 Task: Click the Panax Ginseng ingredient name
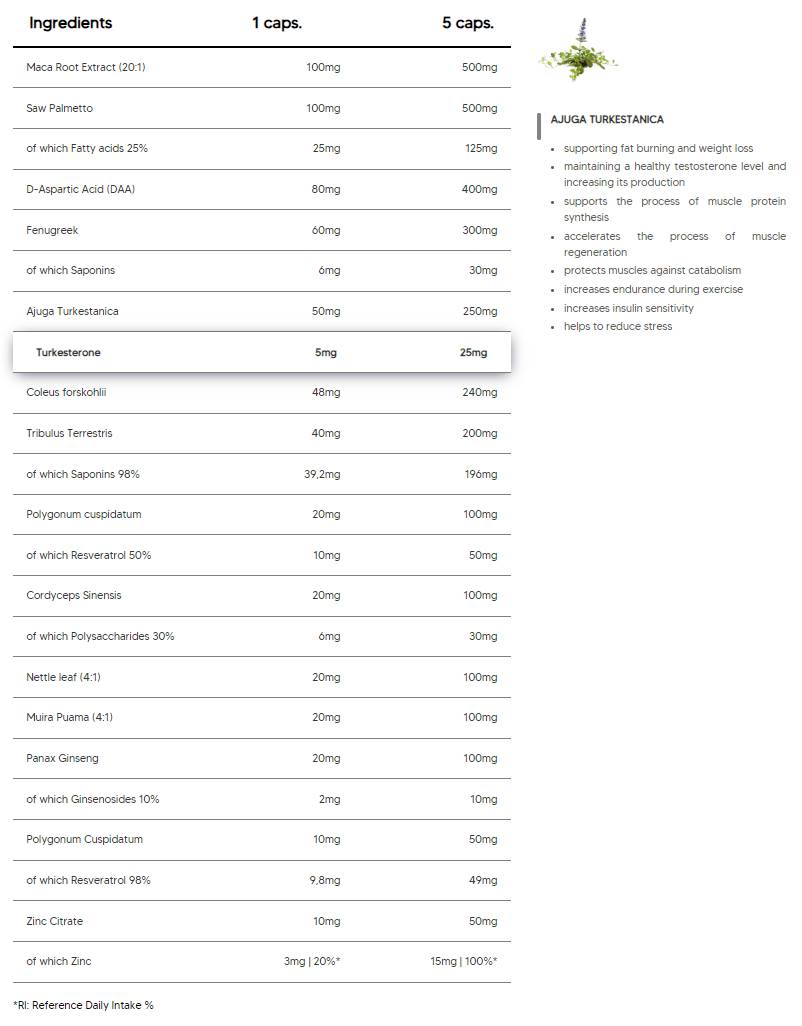62,758
